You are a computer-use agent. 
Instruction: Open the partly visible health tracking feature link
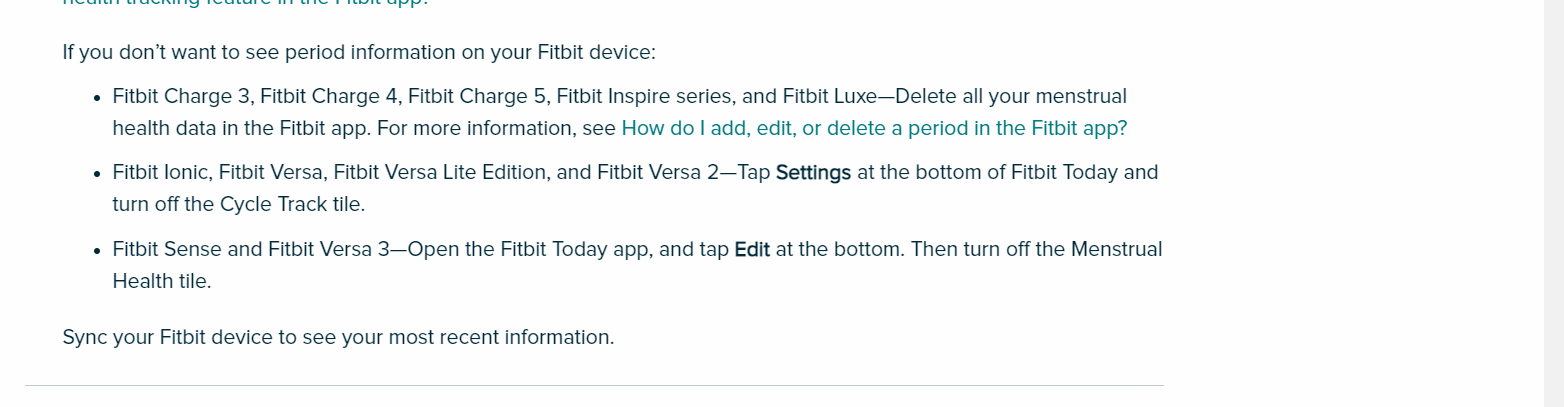pyautogui.click(x=245, y=3)
